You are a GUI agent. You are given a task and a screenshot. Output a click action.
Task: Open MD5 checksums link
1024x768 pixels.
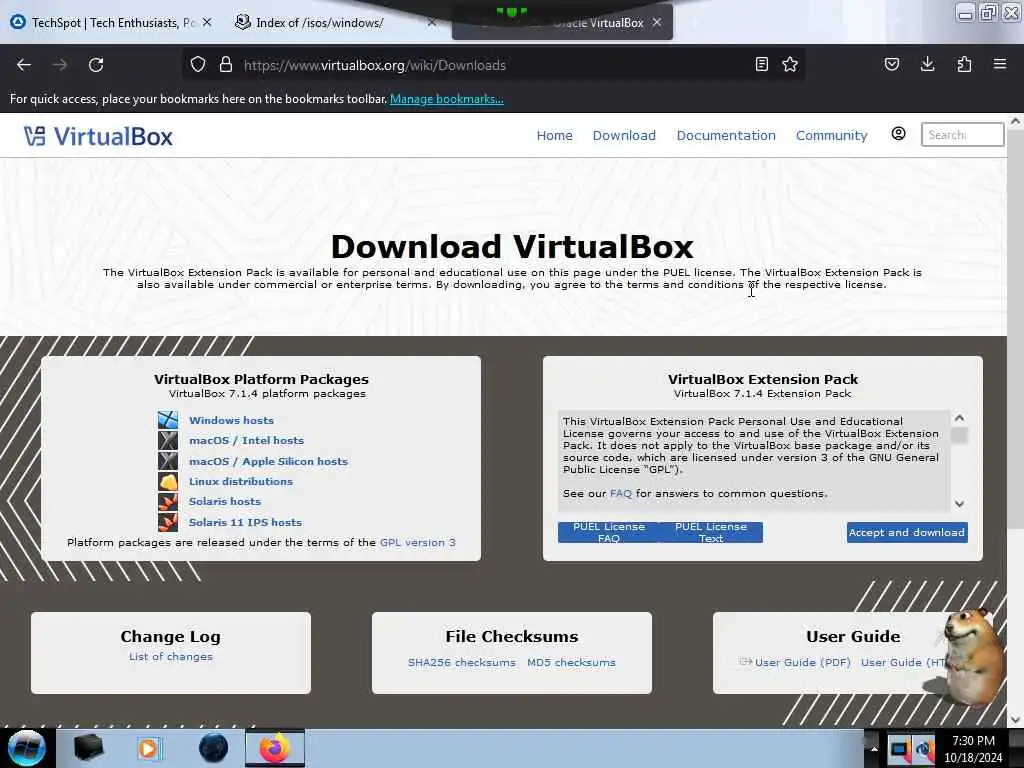(571, 662)
